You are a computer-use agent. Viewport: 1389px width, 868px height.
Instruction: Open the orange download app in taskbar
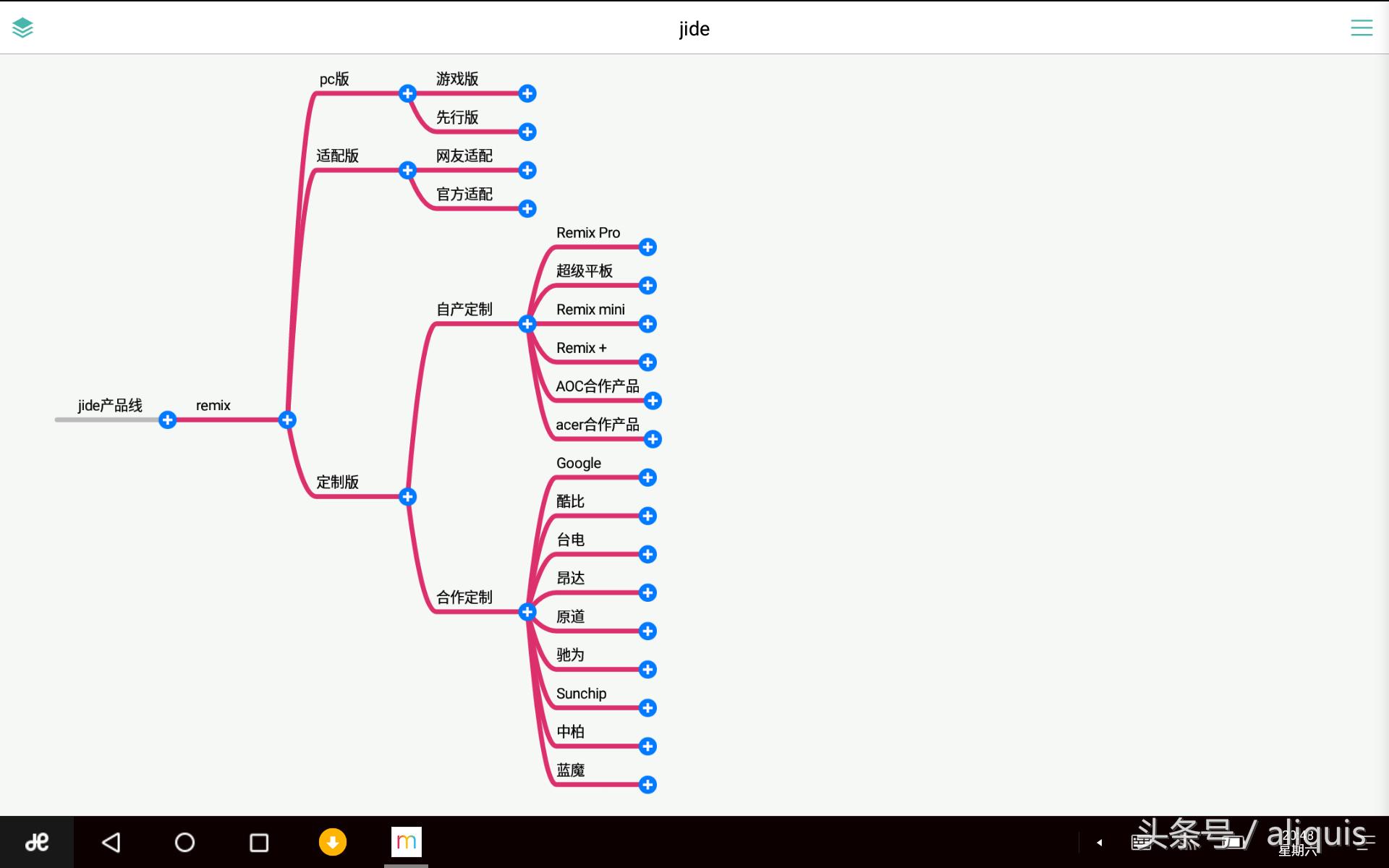click(333, 842)
